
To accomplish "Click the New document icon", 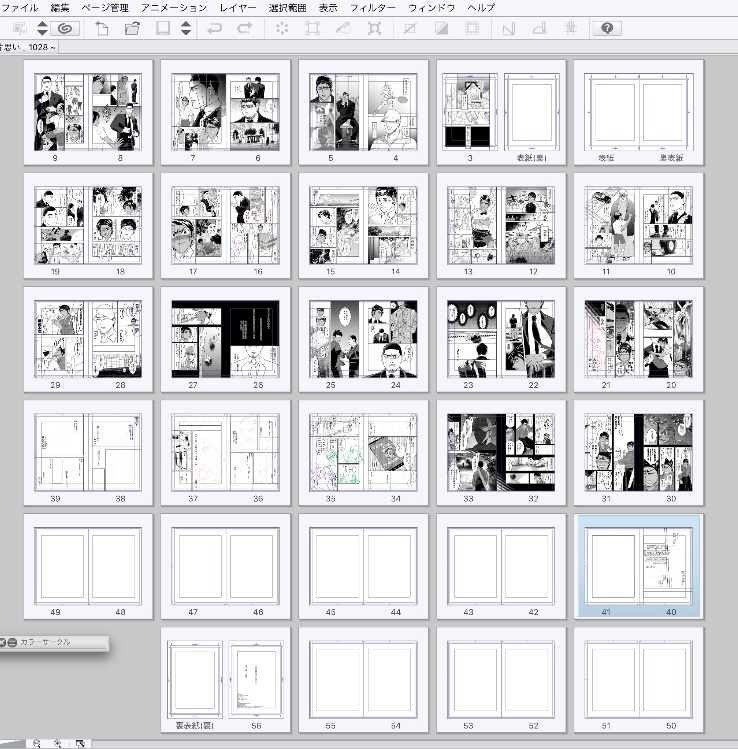I will [102, 28].
